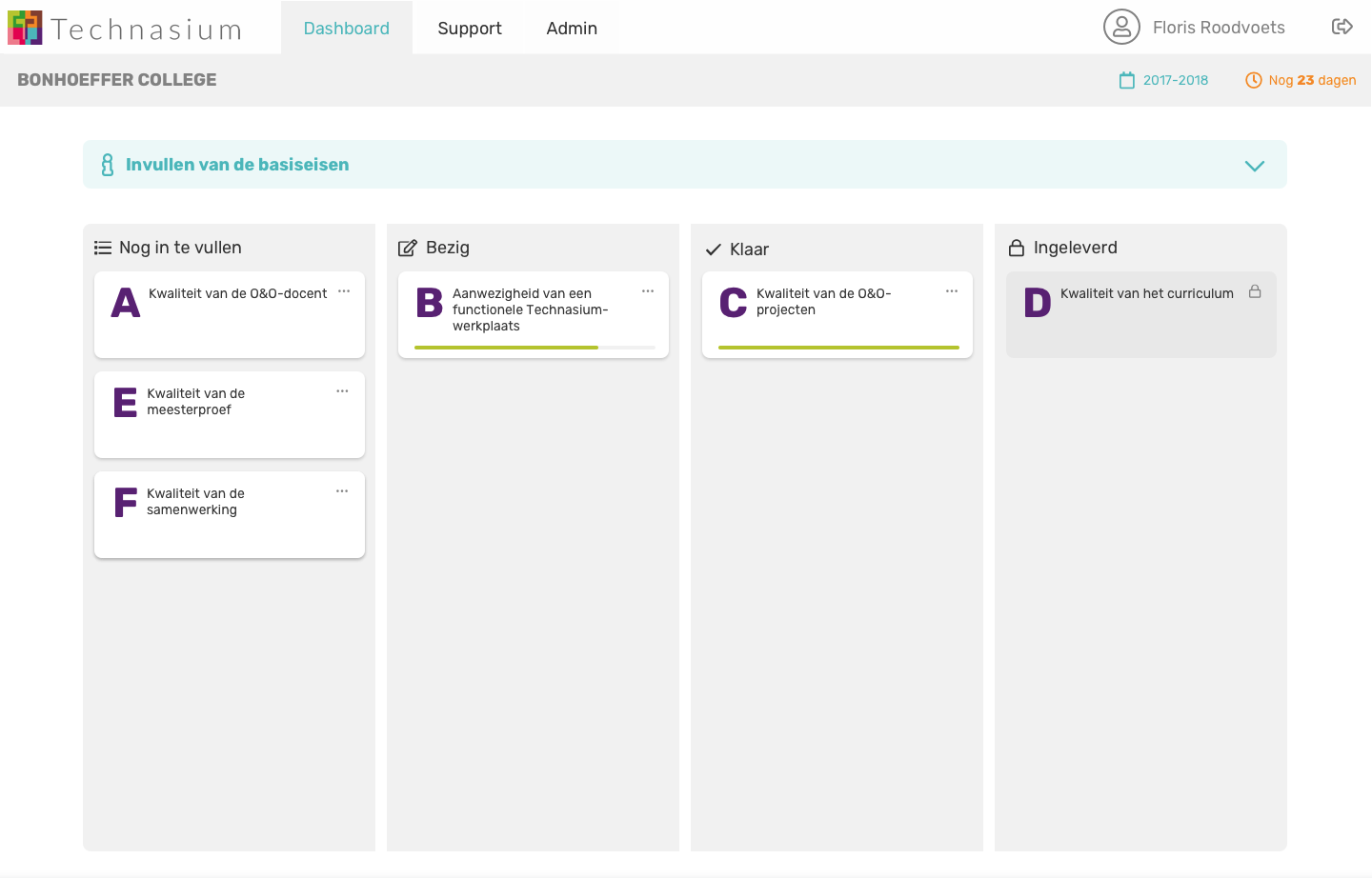1372x878 pixels.
Task: Click the progress bar on card B
Action: pos(535,348)
